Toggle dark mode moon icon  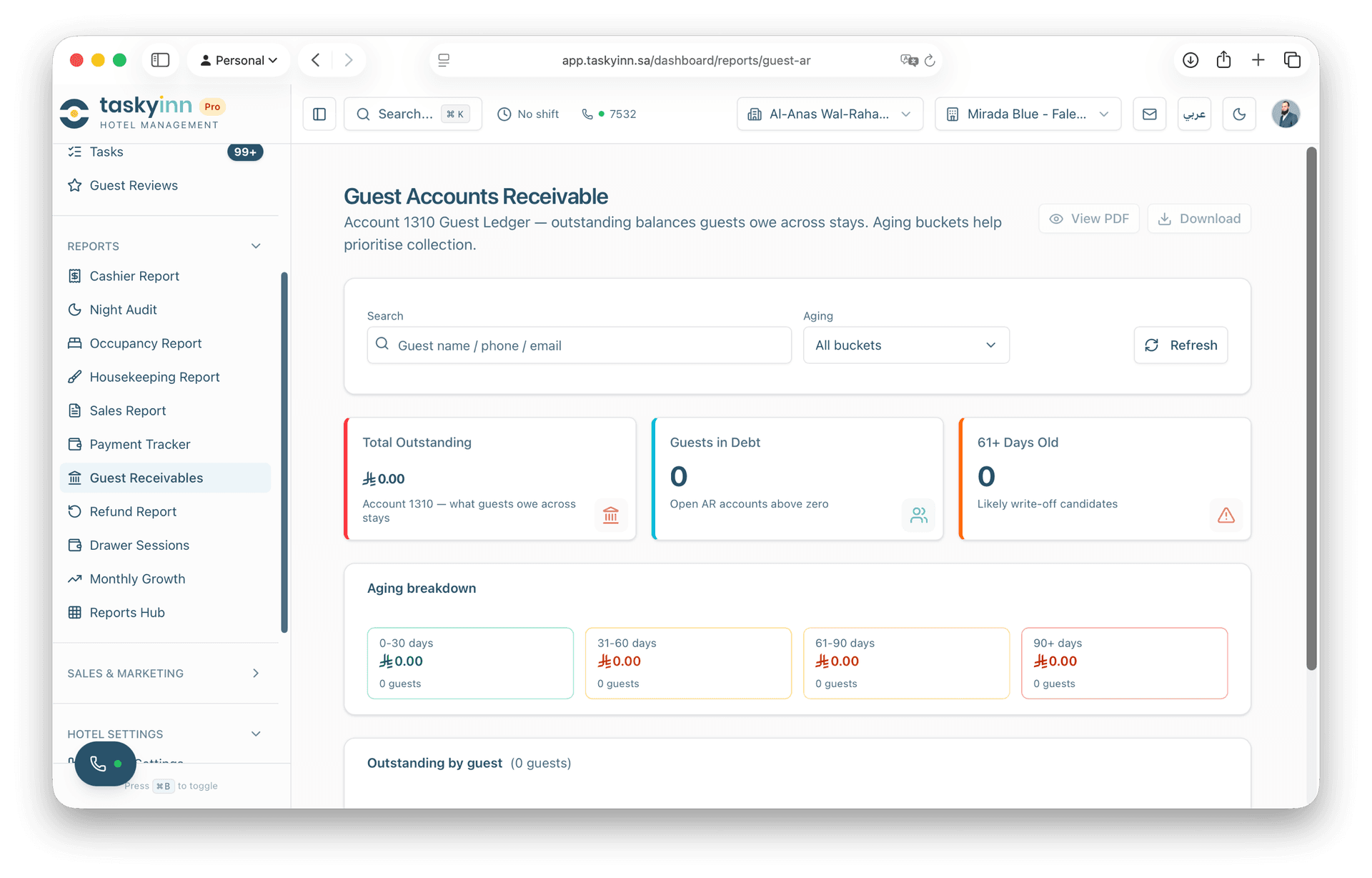[1239, 114]
